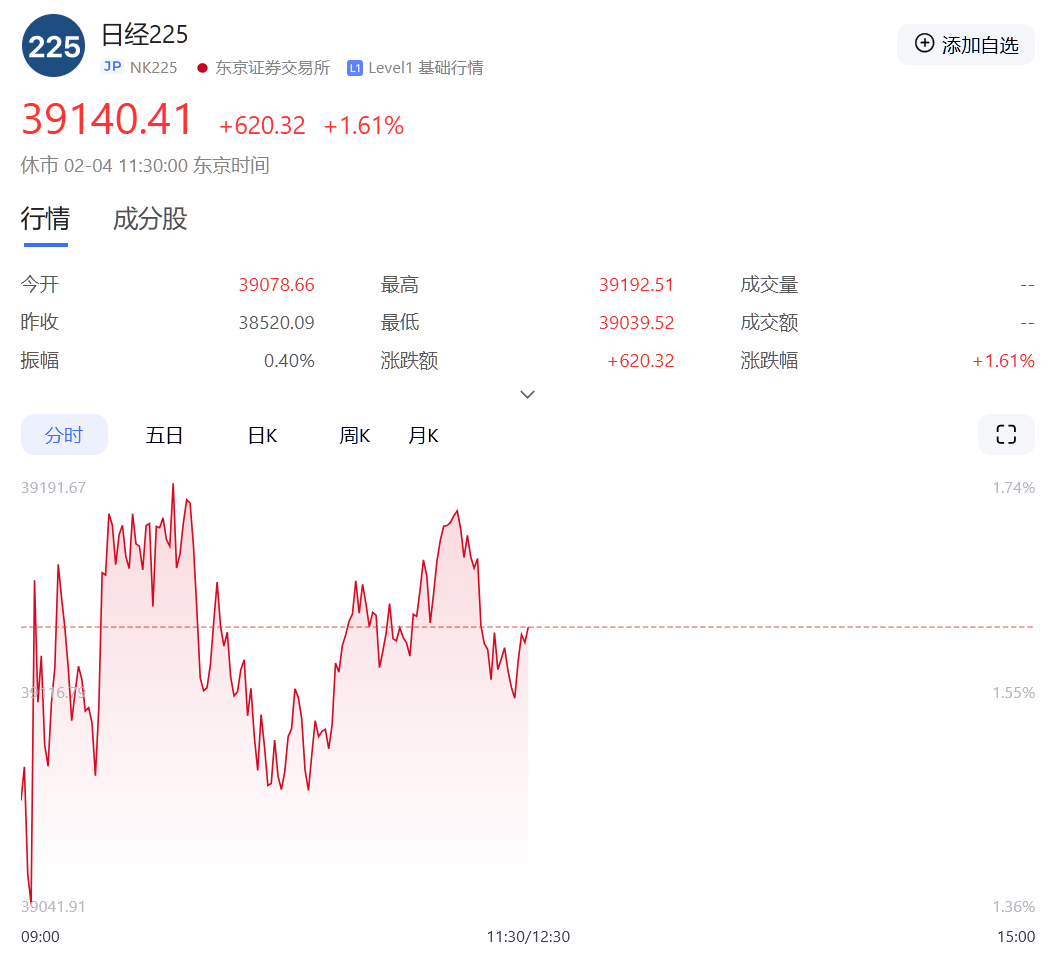1060x964 pixels.
Task: Select the 行情 tab
Action: (x=45, y=219)
